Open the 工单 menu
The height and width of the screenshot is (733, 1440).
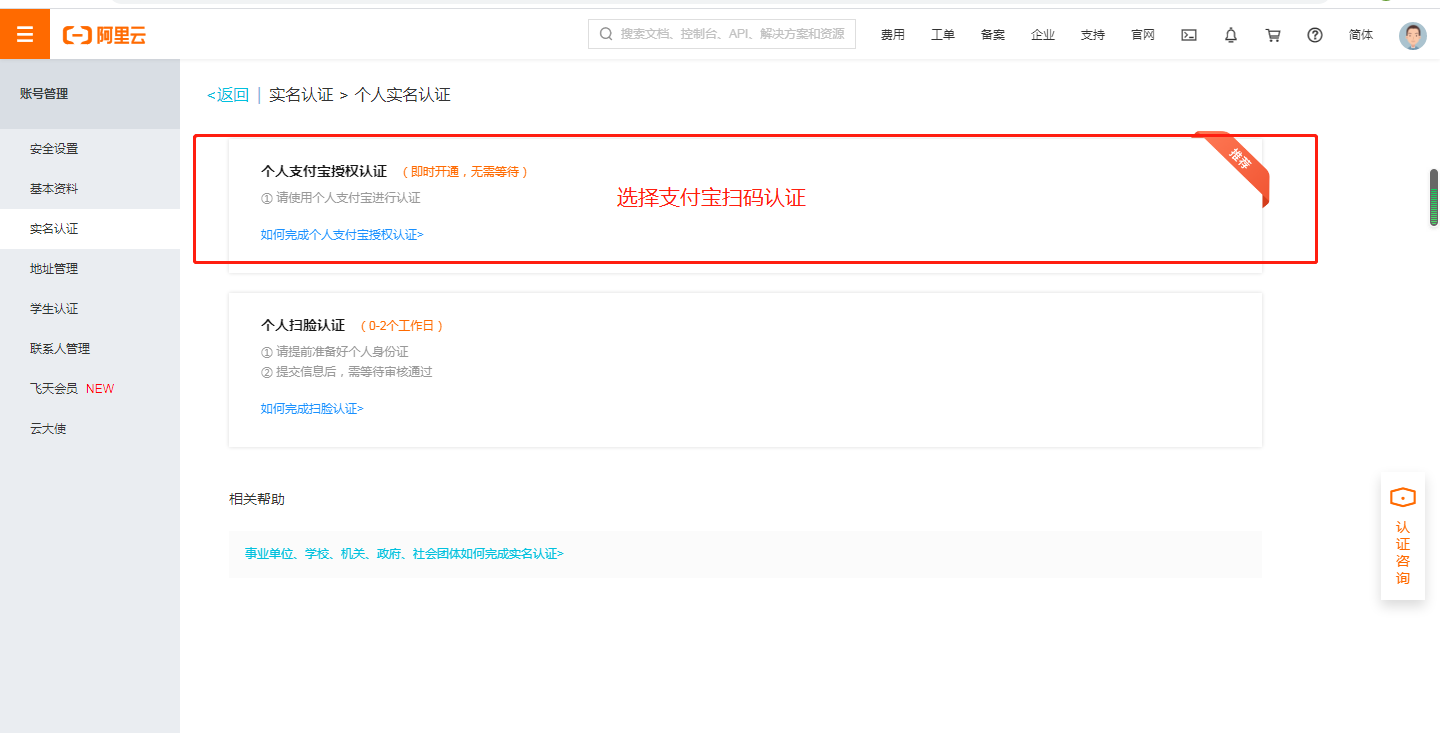[x=943, y=35]
